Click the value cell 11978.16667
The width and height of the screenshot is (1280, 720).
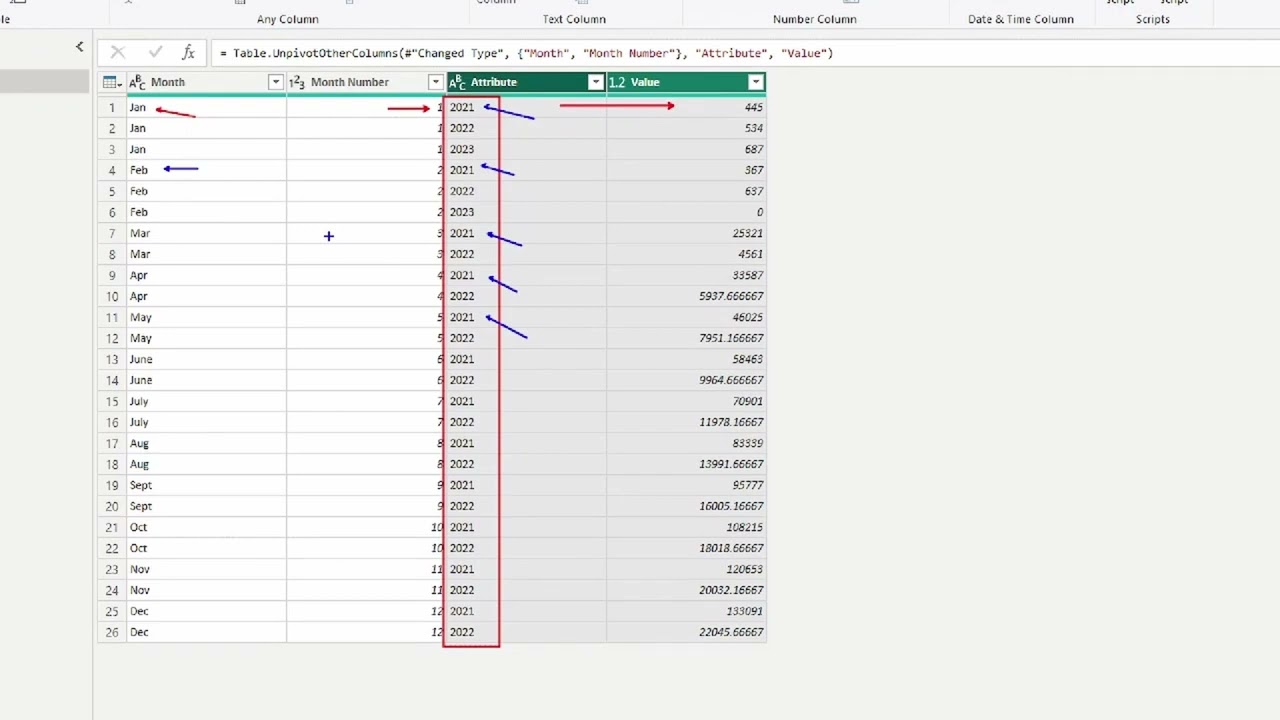coord(686,422)
